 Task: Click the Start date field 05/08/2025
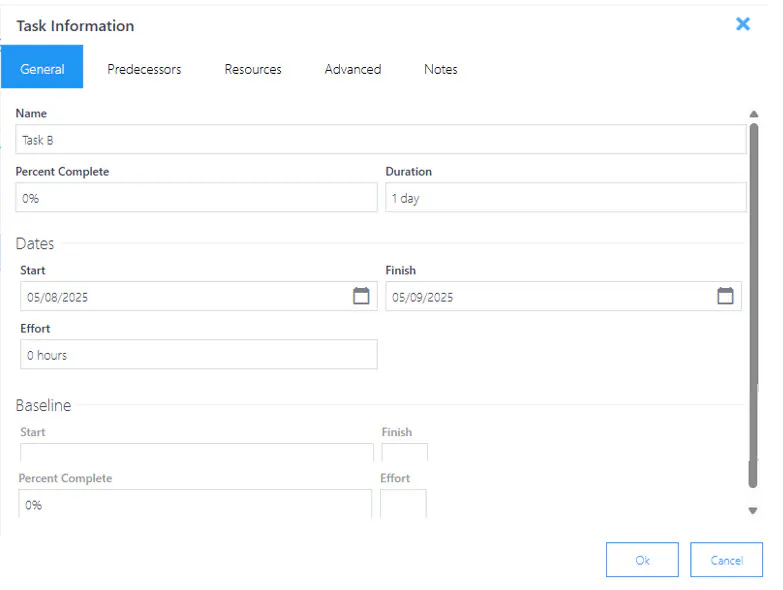click(x=199, y=296)
